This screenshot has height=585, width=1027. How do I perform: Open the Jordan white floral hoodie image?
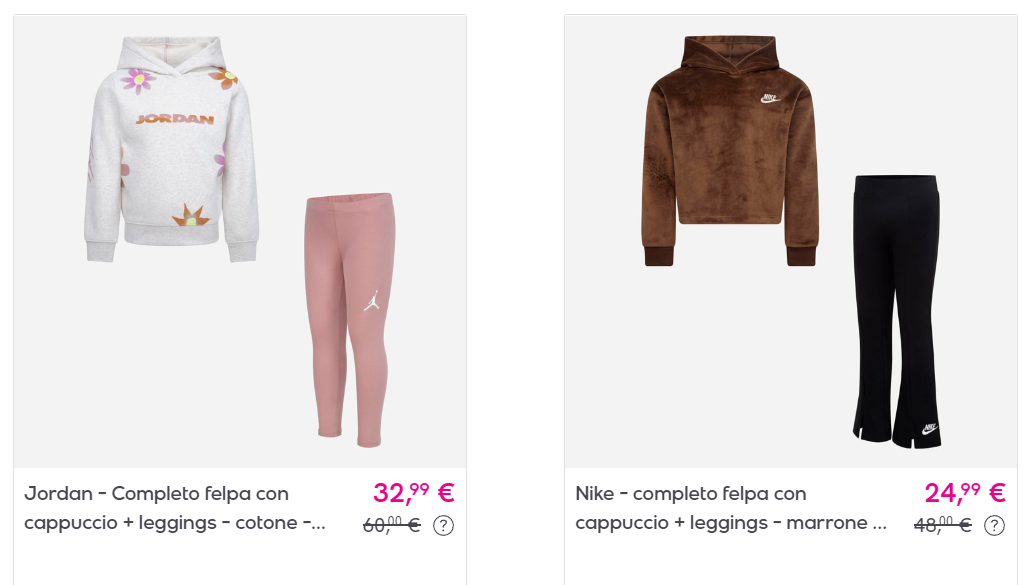pyautogui.click(x=171, y=149)
